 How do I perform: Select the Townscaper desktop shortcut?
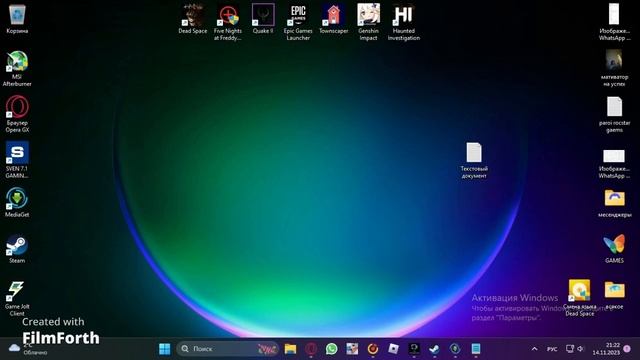tap(333, 19)
